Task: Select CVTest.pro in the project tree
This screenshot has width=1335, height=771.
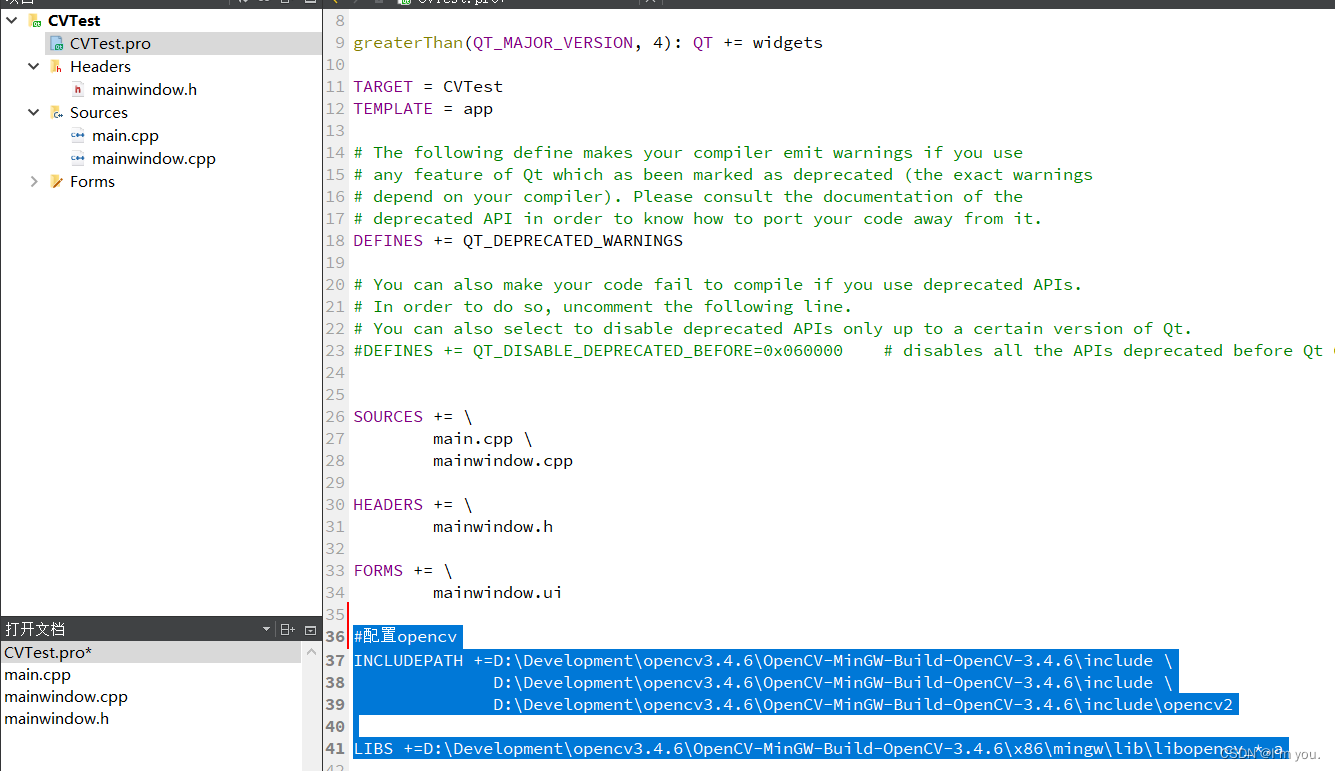Action: pos(110,44)
